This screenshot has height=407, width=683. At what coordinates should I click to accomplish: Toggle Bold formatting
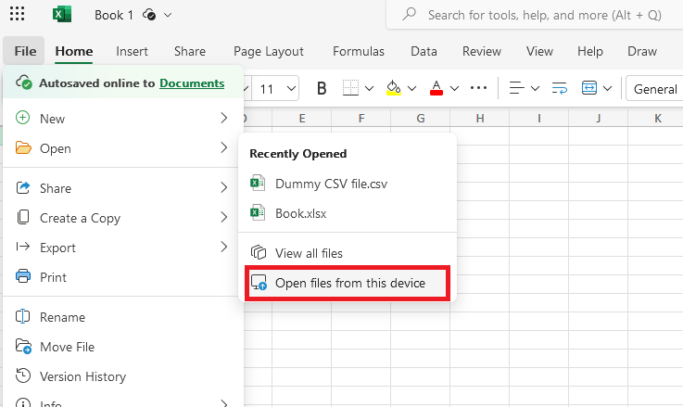click(x=321, y=89)
